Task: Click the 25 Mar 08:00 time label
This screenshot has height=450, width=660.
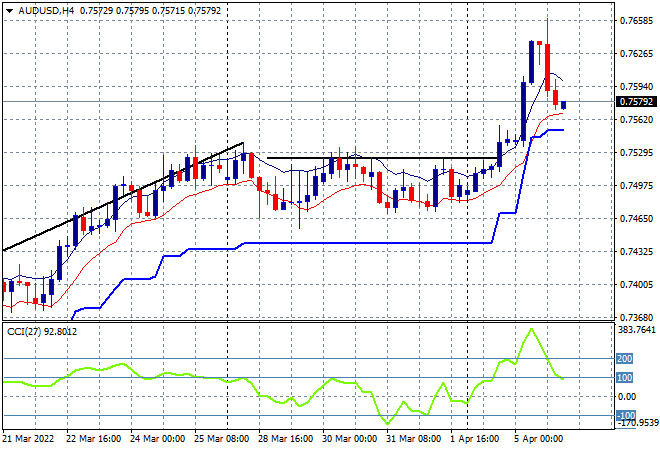Action: point(221,439)
